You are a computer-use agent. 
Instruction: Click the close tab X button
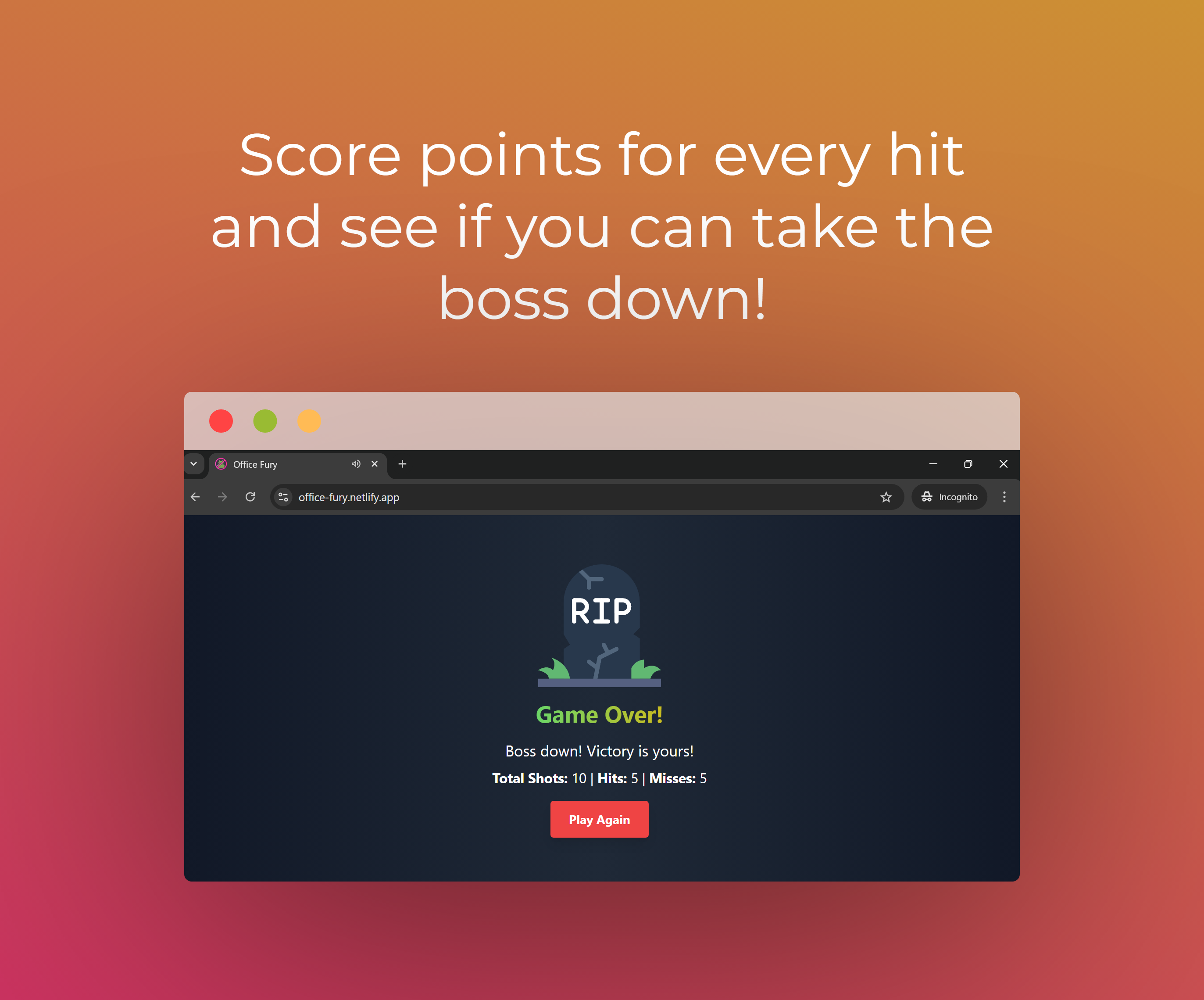375,464
